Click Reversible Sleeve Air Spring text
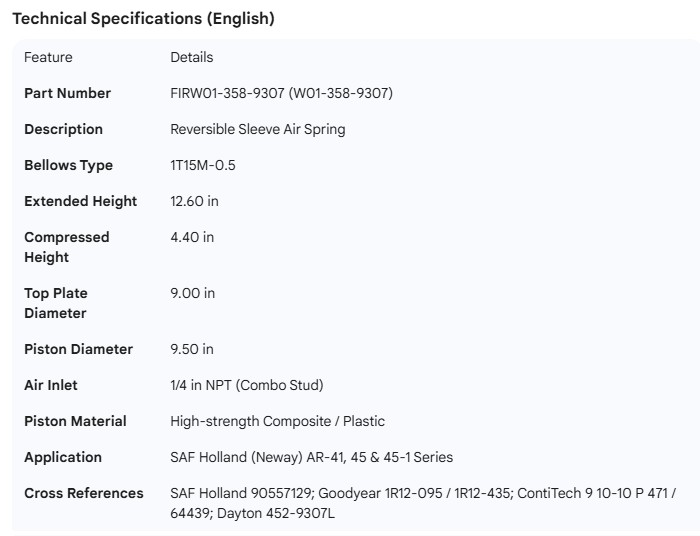The image size is (700, 536). 257,129
